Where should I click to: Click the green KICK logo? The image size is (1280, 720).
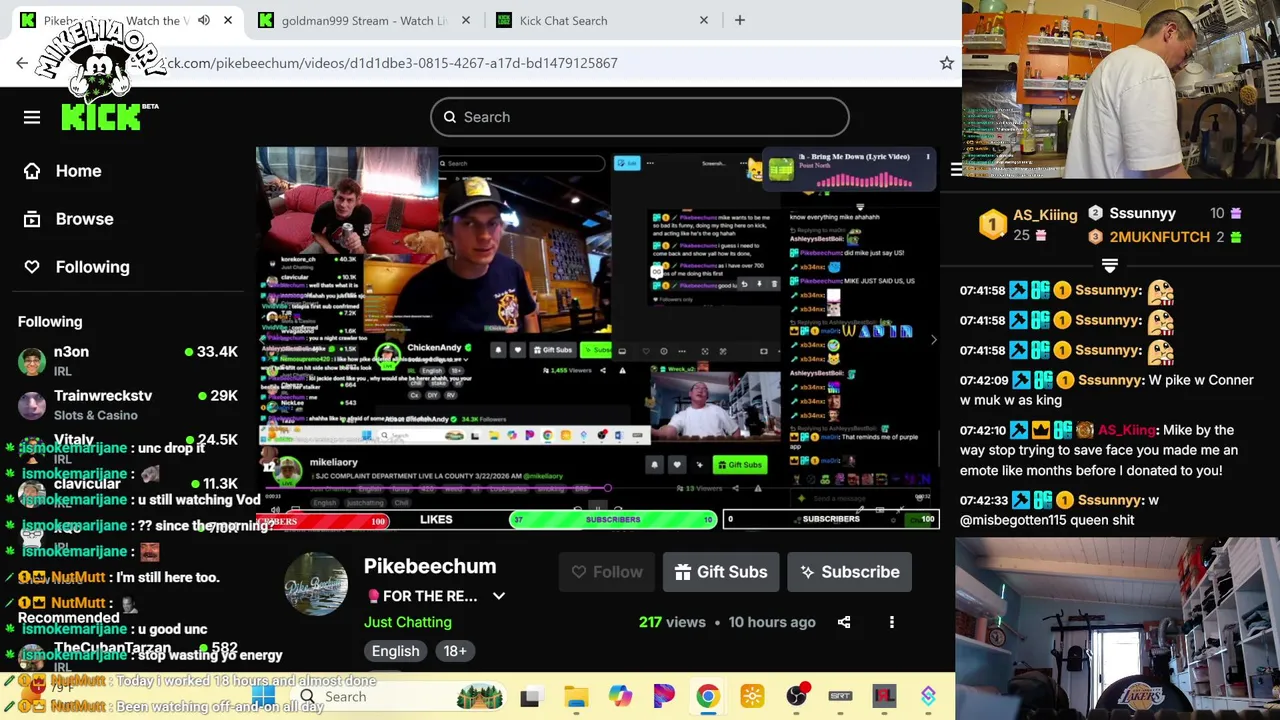(100, 117)
